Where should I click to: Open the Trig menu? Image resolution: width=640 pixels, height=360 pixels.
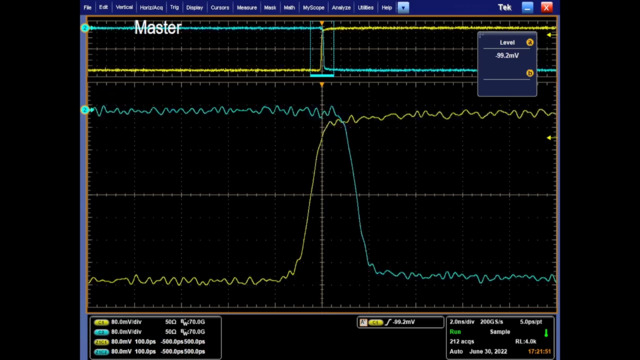(x=174, y=7)
